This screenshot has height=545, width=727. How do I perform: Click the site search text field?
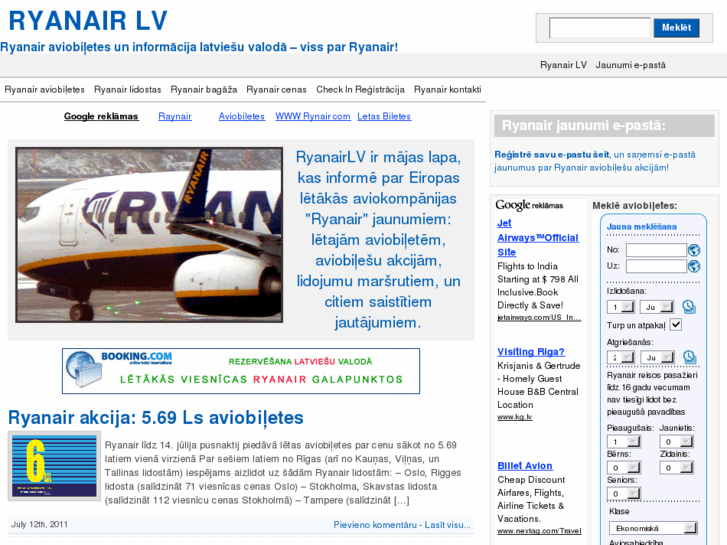click(600, 28)
